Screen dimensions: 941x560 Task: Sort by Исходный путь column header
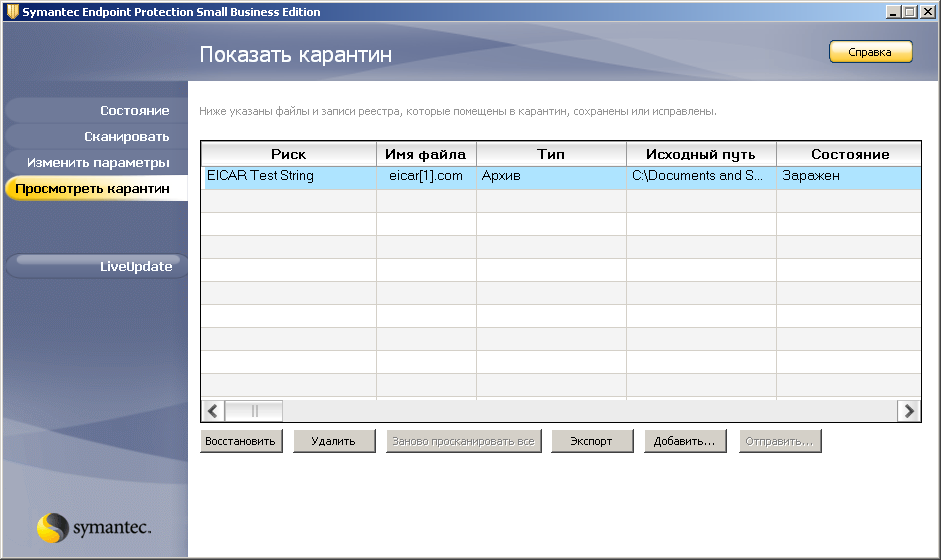(x=701, y=154)
